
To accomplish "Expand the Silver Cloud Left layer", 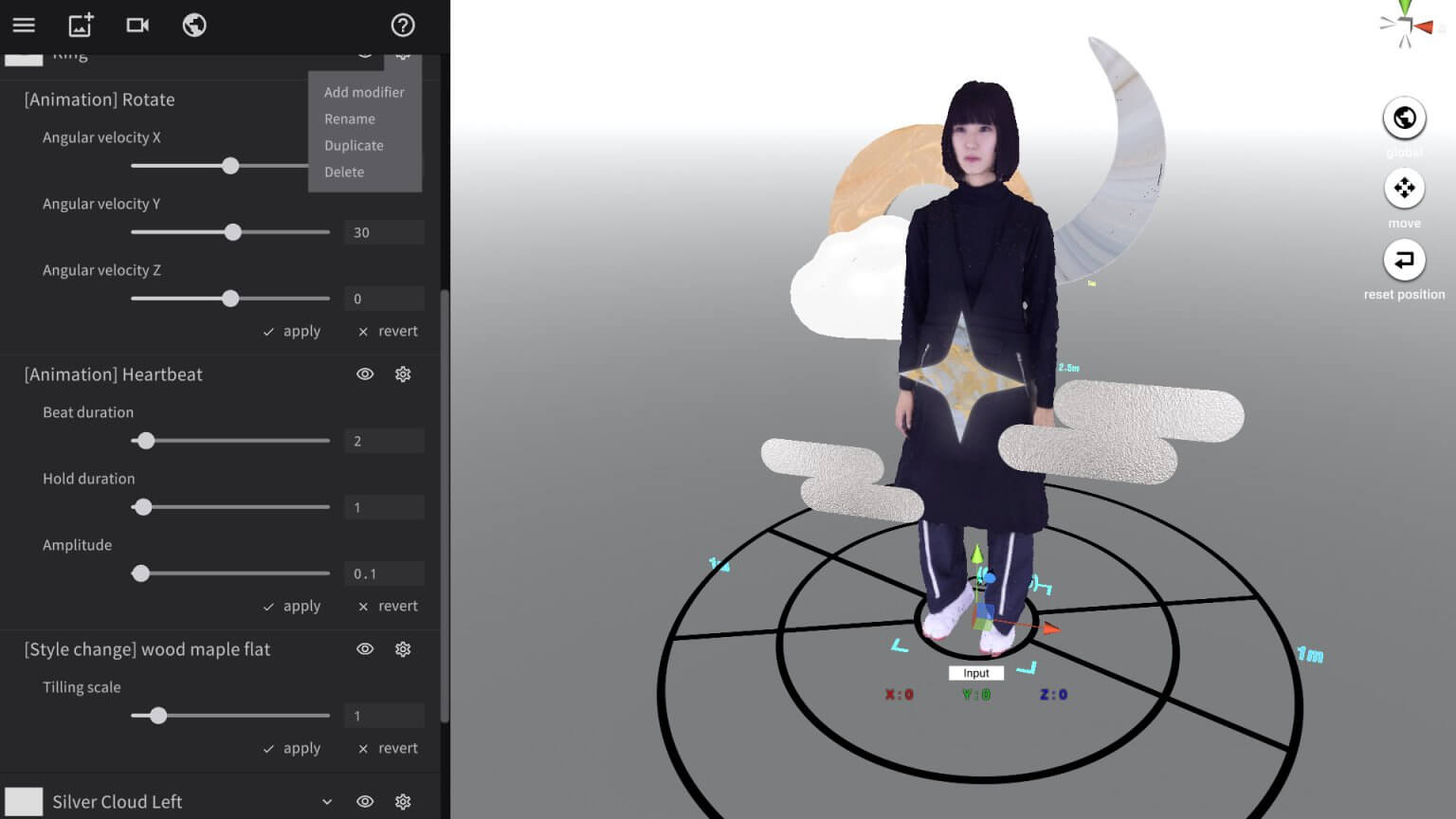I will 327,801.
